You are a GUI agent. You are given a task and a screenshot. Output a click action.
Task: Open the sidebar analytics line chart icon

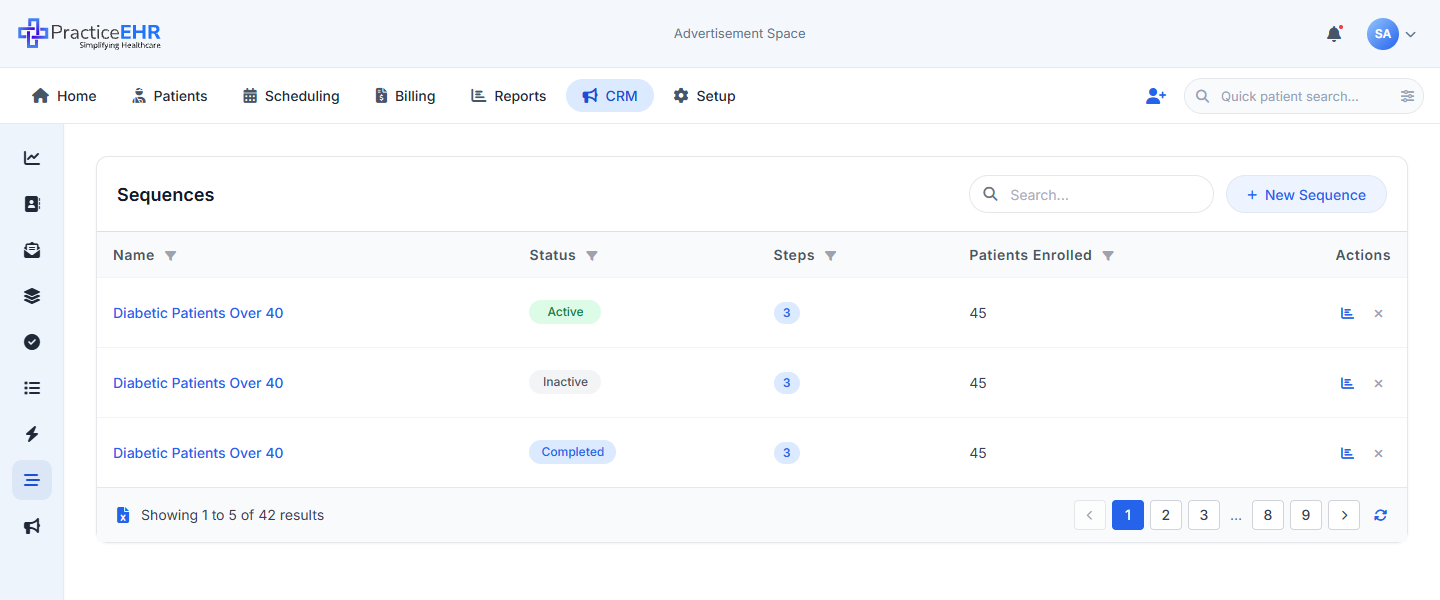click(32, 158)
